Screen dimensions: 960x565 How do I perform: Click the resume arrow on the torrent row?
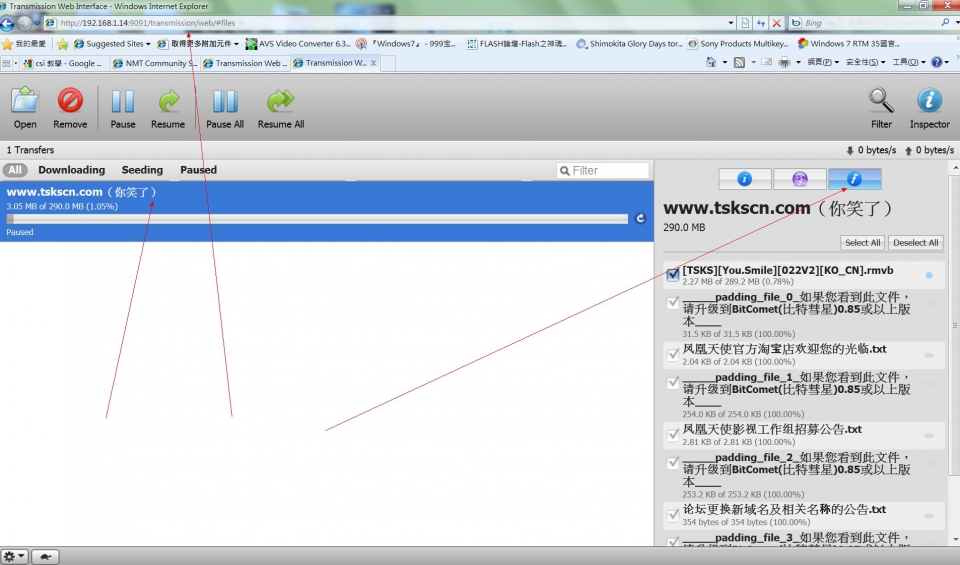tap(640, 219)
